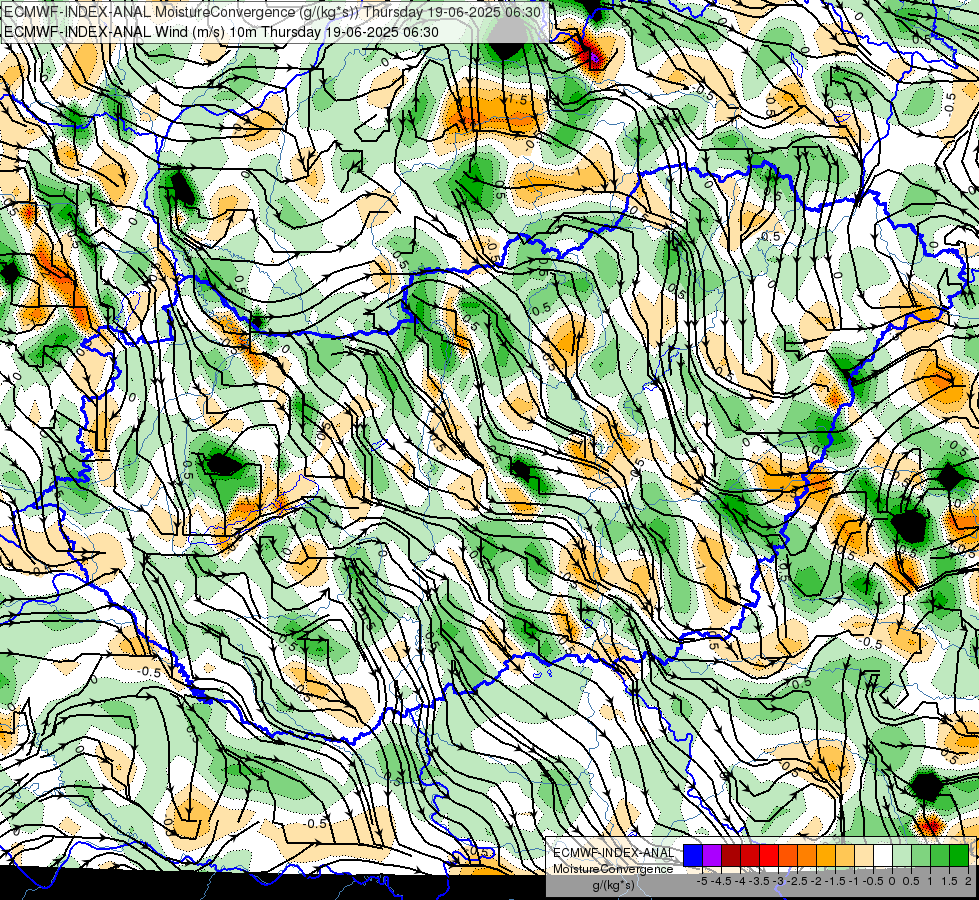Click the white swatch in the legend
Screen dimensions: 979x900
point(883,856)
